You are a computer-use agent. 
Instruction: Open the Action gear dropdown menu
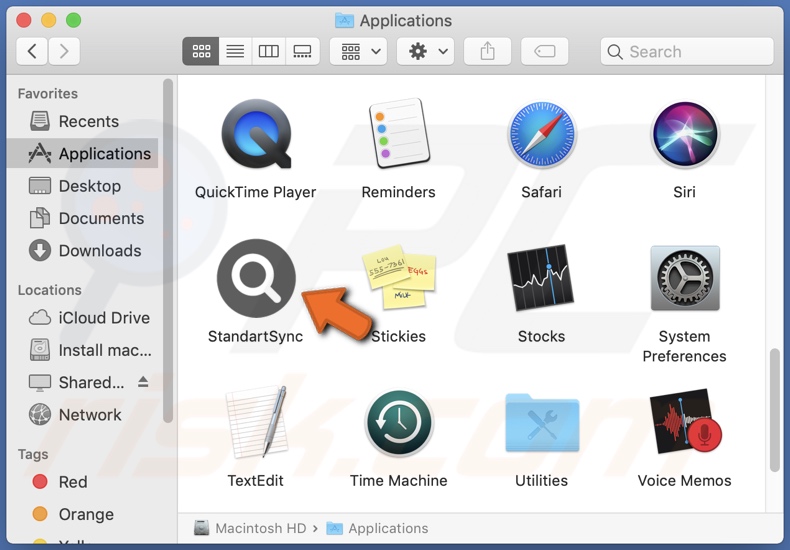click(x=425, y=51)
